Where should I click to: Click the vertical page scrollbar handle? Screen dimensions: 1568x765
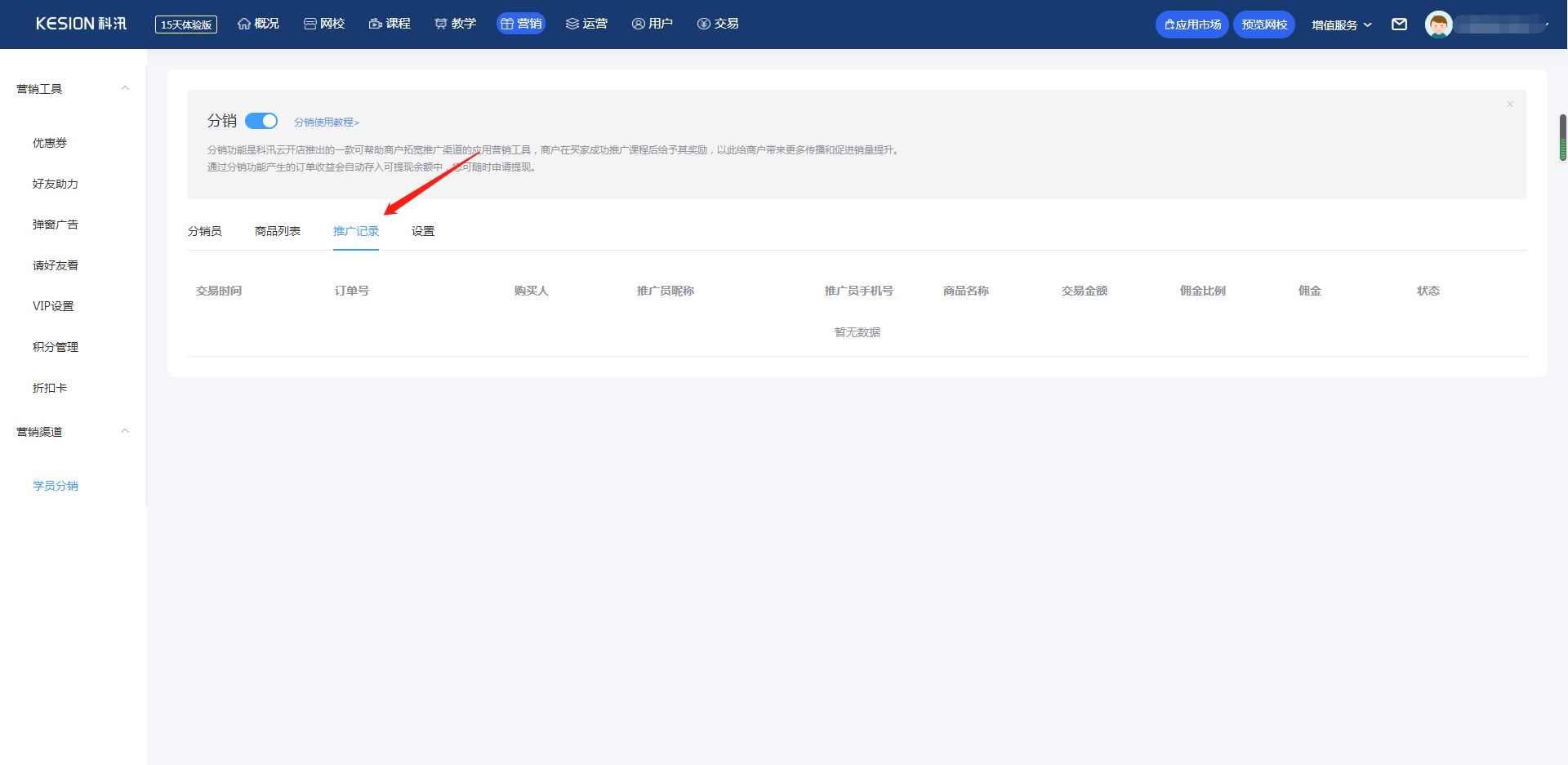pos(1562,137)
